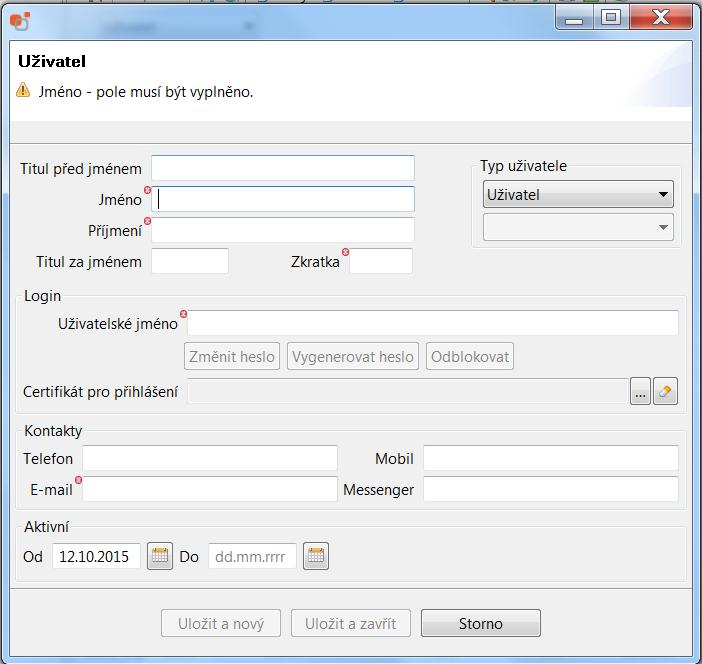
Task: Click the 'Jméno - pole musí být vyplněno.' message
Action: [x=146, y=92]
